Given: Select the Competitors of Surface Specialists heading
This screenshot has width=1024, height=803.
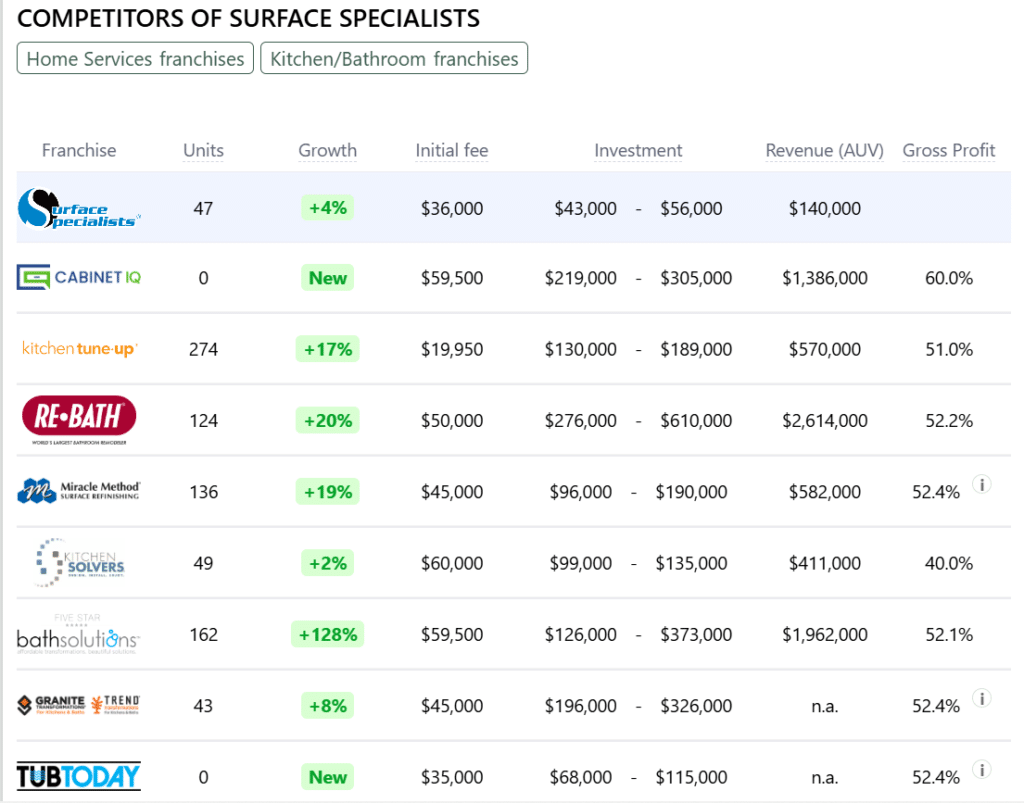Looking at the screenshot, I should pos(248,18).
